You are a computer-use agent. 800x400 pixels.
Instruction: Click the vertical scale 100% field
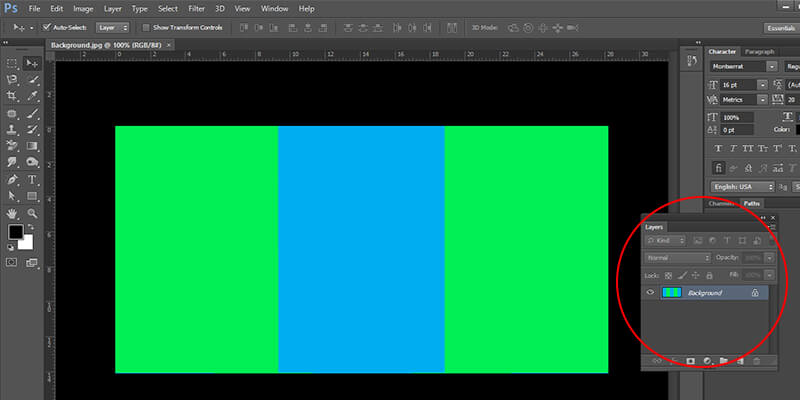[737, 117]
